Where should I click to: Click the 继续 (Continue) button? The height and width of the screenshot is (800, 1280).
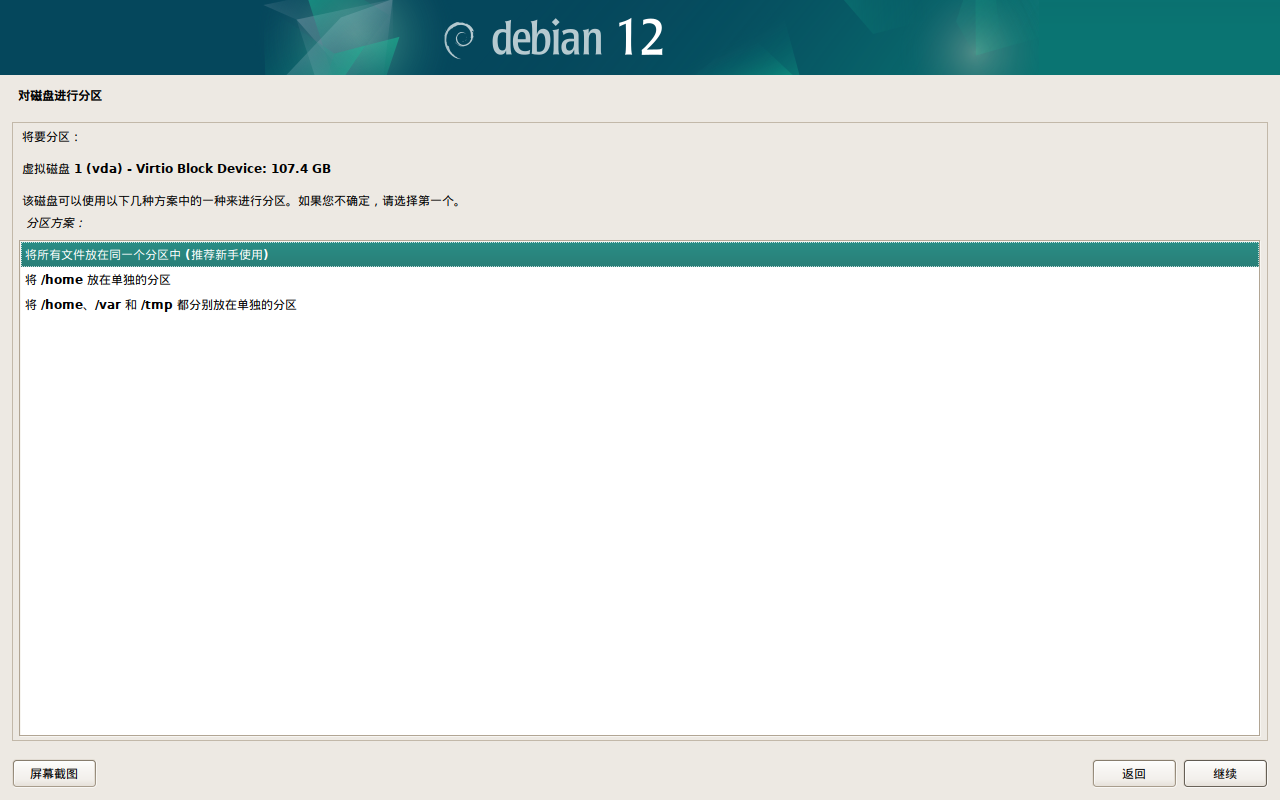[x=1225, y=774]
